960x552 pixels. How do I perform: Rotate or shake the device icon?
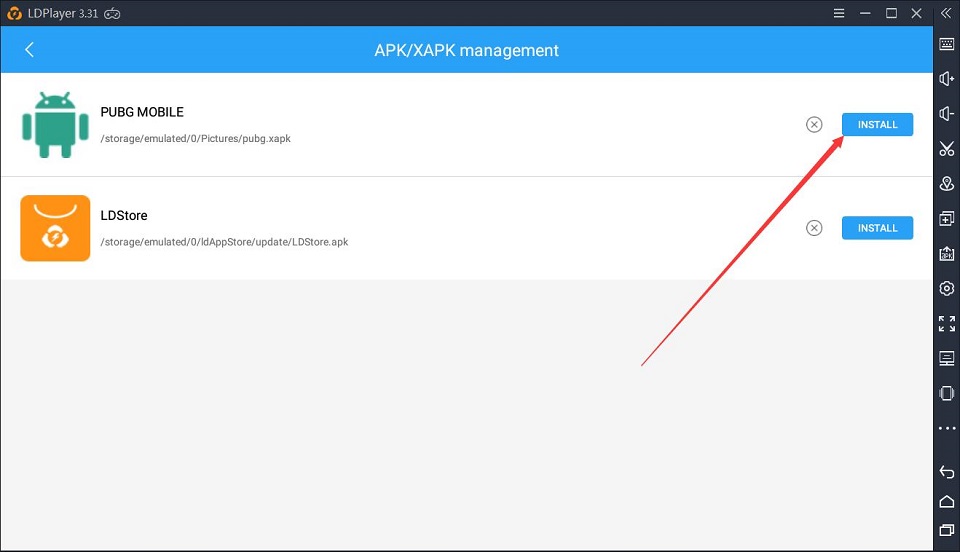pos(947,393)
